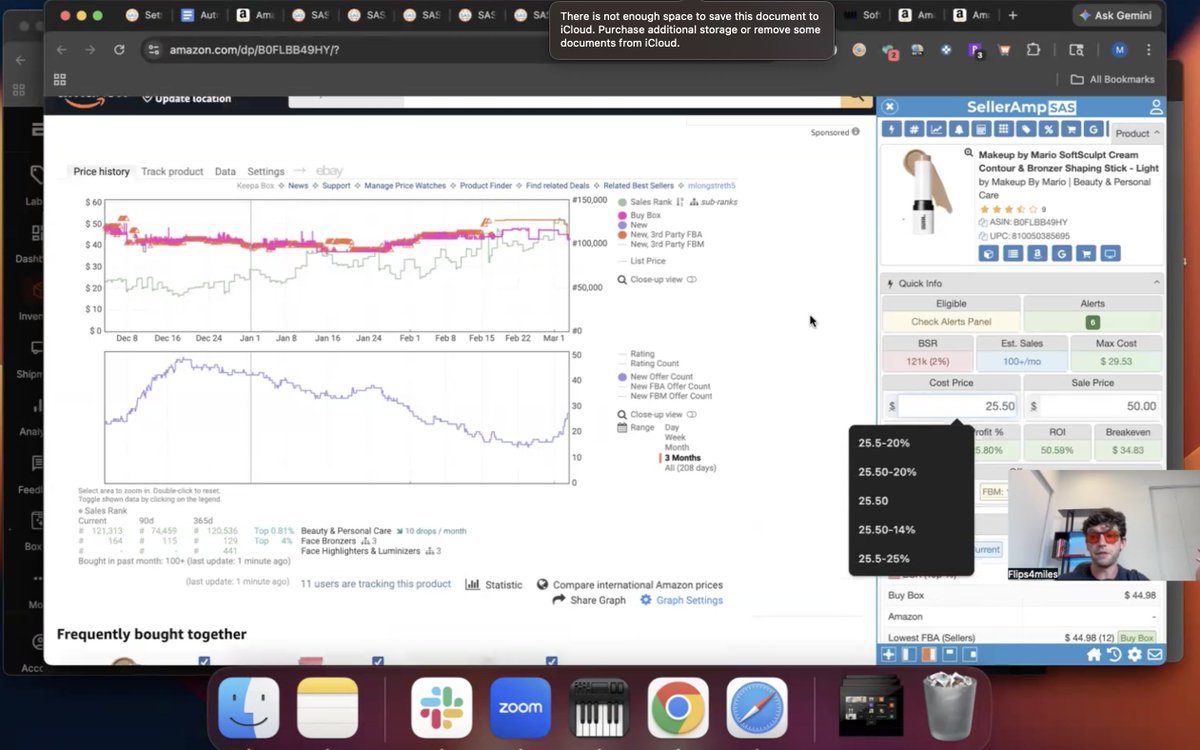
Task: Click the shopping cart icon in SellerAmp toolbar
Action: pos(1071,129)
